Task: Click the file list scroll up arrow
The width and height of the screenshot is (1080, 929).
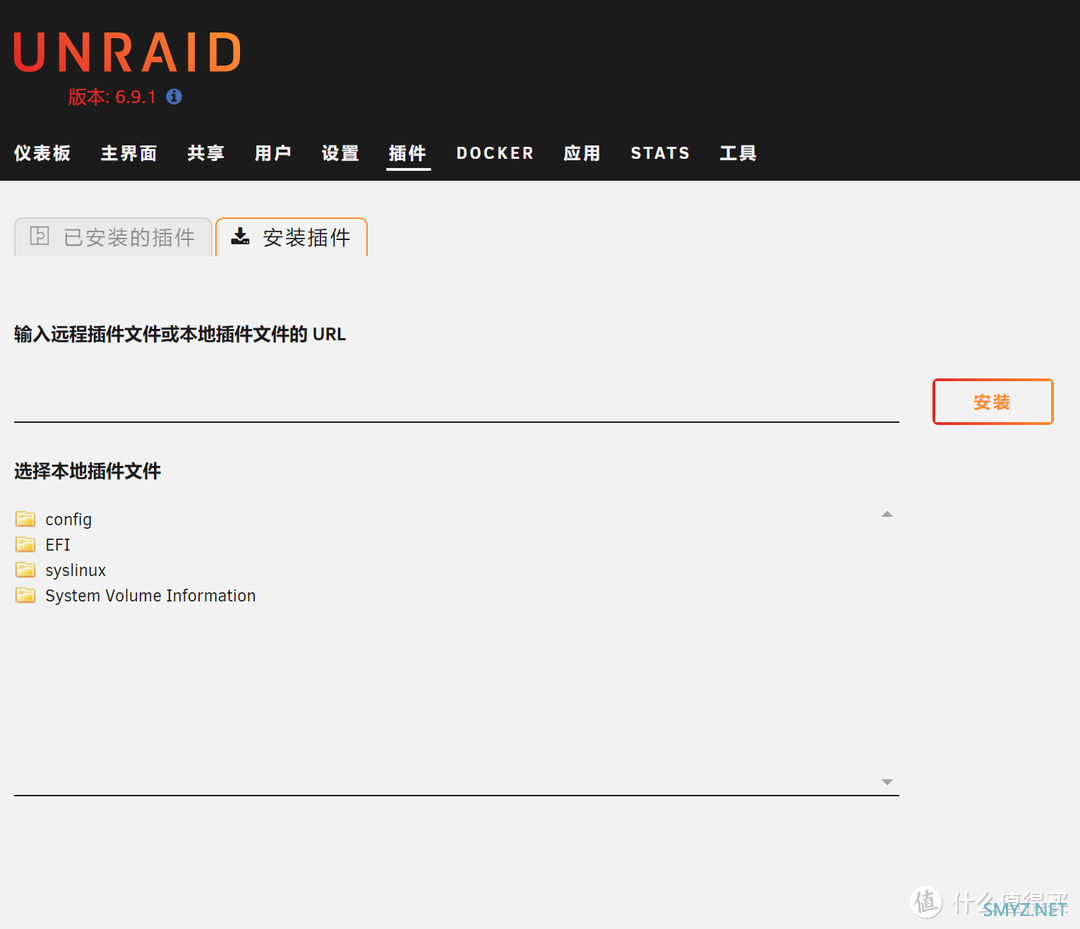Action: click(x=887, y=514)
